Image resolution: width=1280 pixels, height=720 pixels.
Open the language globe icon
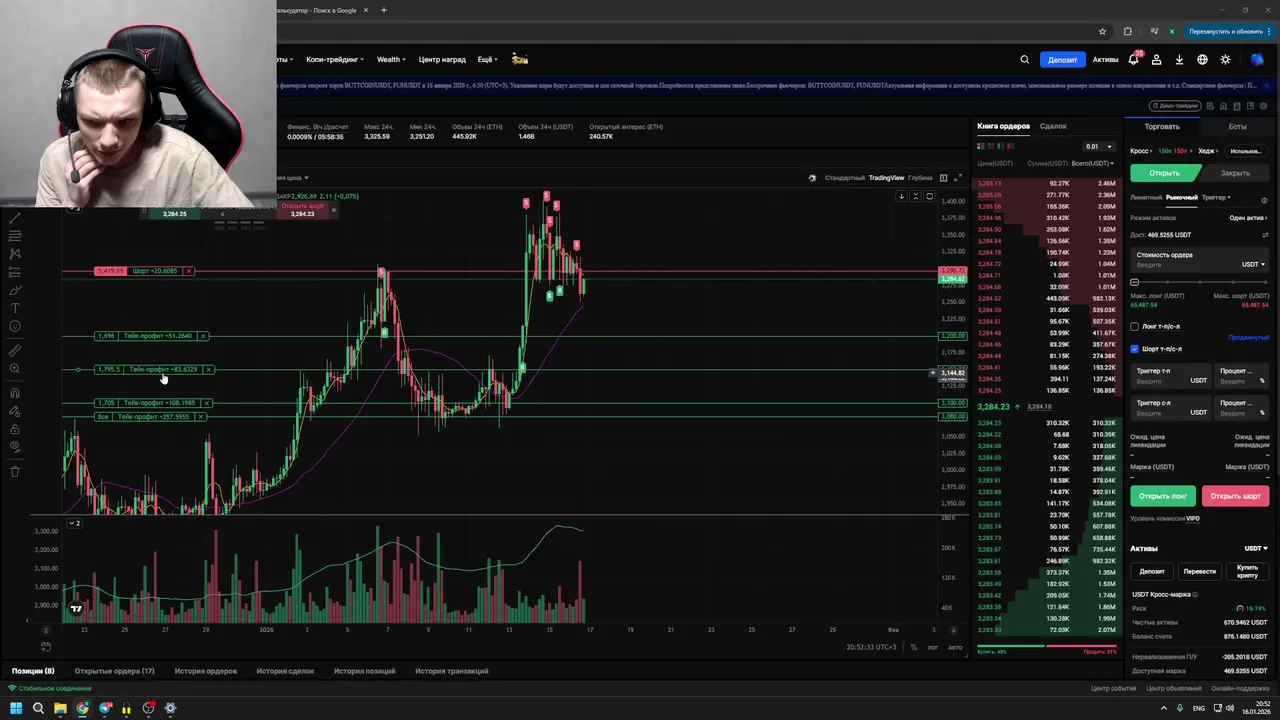click(x=1202, y=60)
